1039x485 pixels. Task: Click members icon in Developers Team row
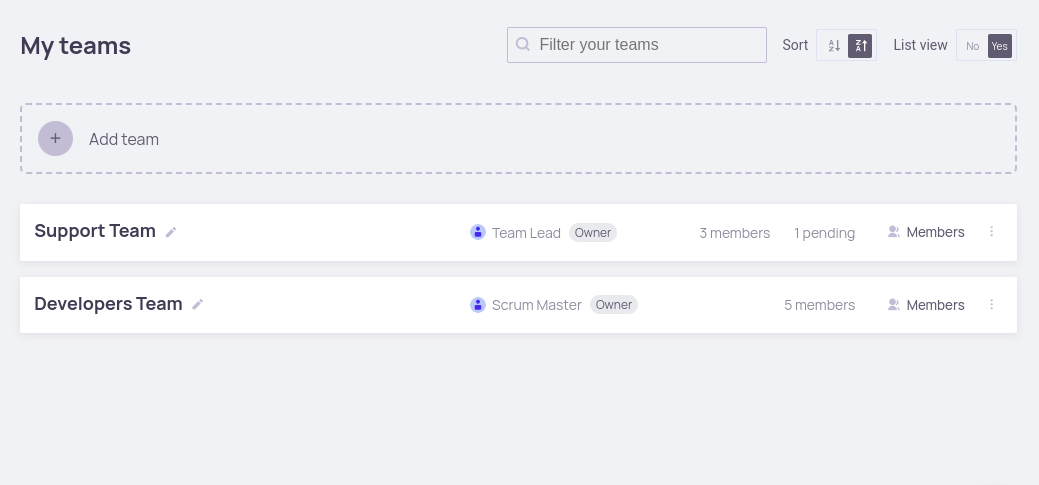tap(893, 305)
